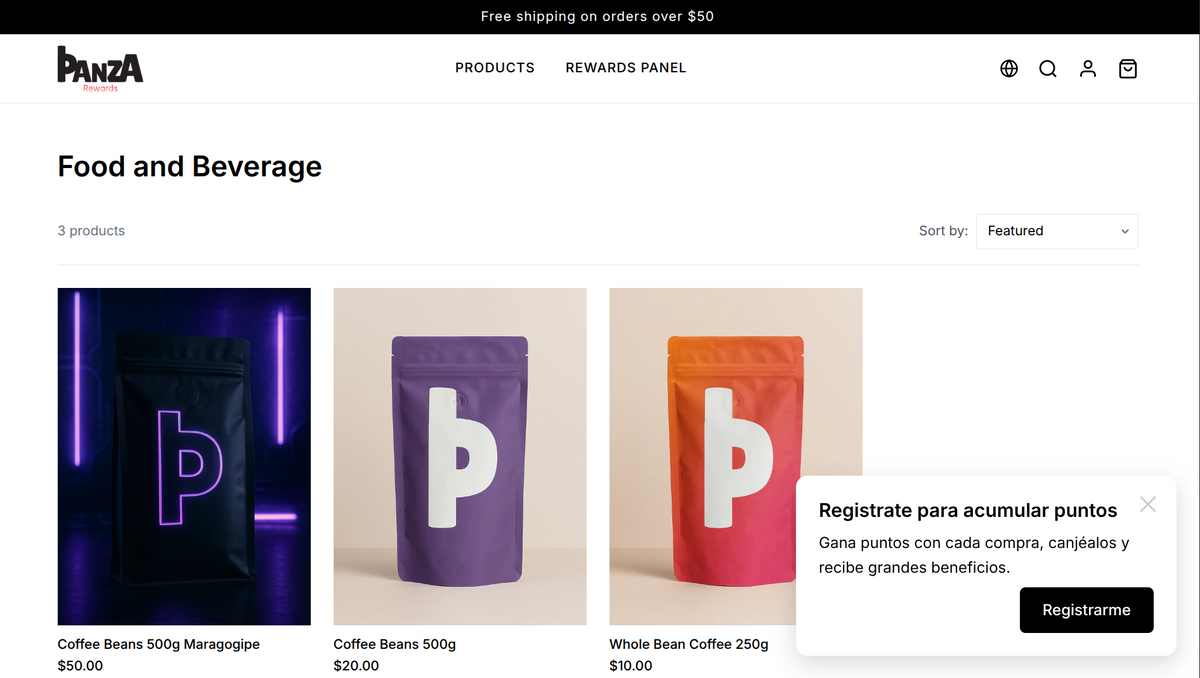1200x678 pixels.
Task: Click the Panza Rewards logo
Action: click(100, 68)
